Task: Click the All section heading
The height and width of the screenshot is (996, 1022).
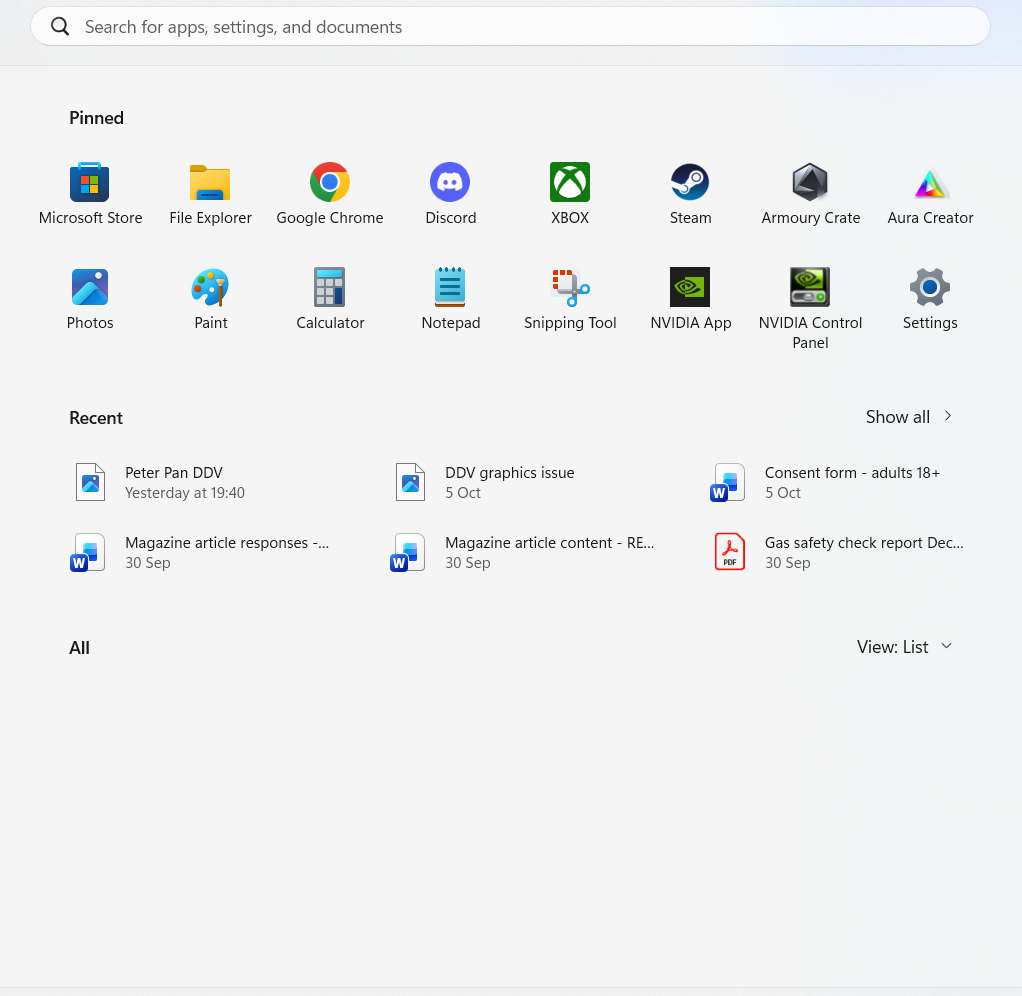Action: click(x=80, y=648)
